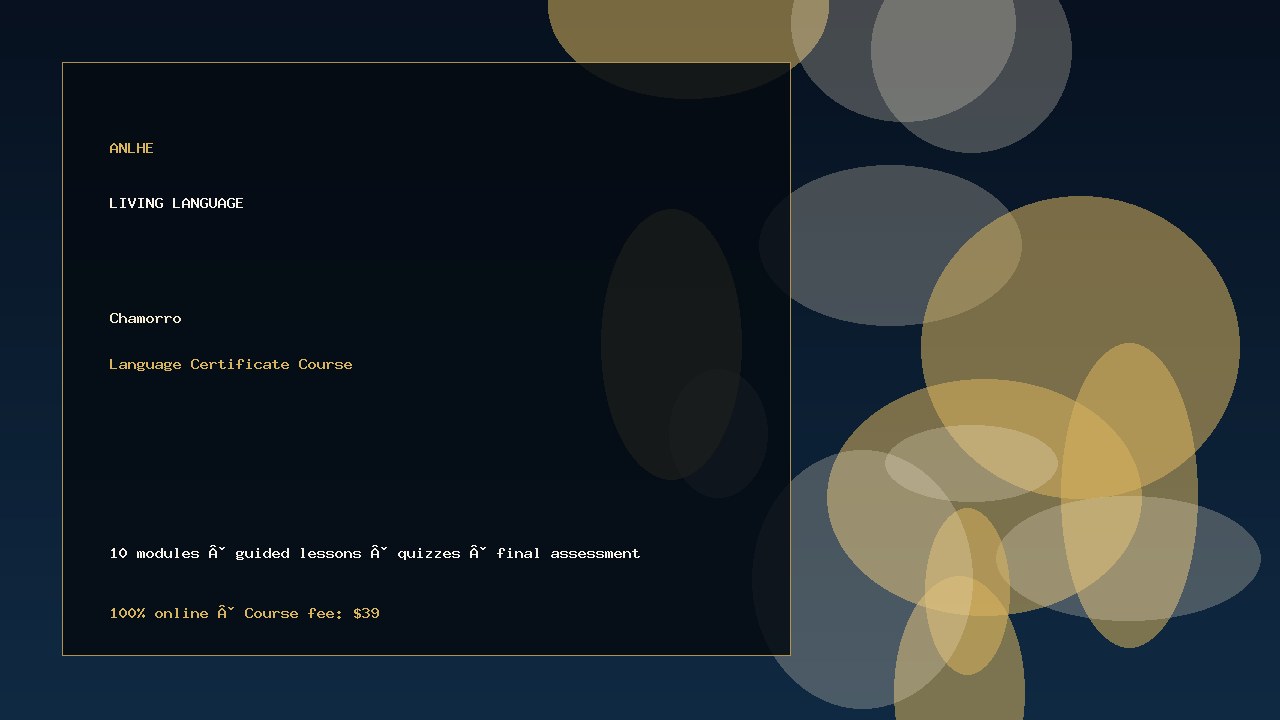1280x720 pixels.
Task: Click the Chamorro title text
Action: point(145,318)
